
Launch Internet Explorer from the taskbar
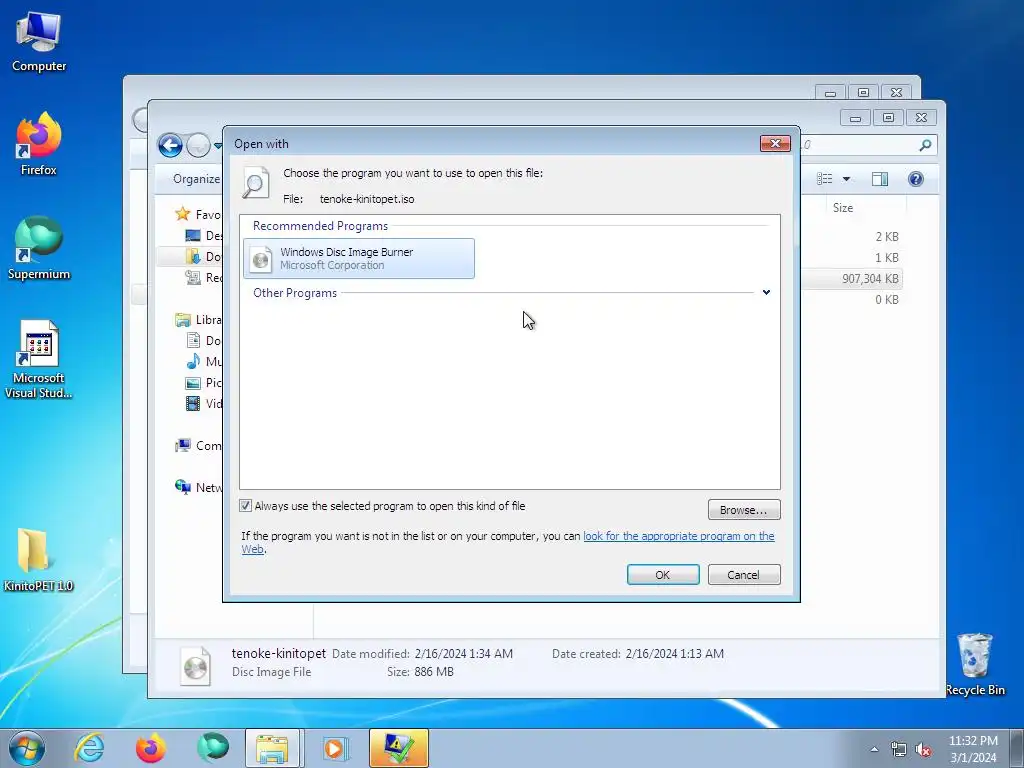[x=89, y=748]
